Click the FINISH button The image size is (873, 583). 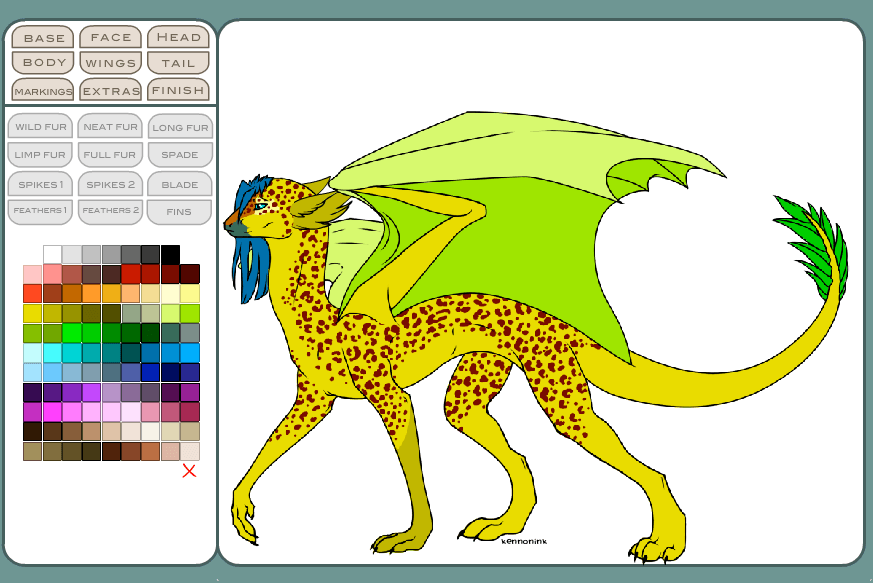[x=178, y=90]
